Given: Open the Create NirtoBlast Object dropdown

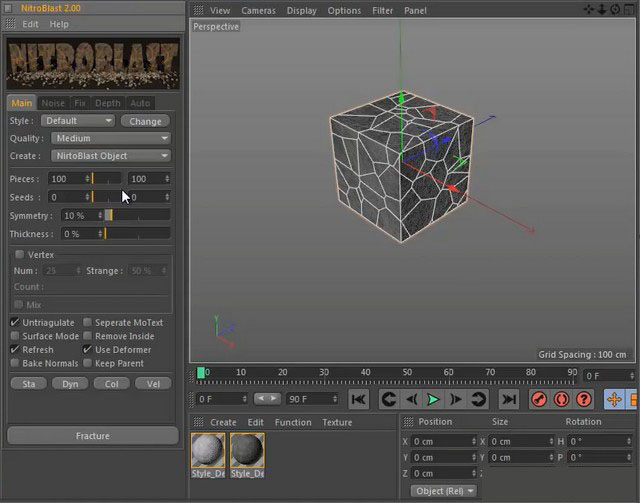Looking at the screenshot, I should pos(111,156).
